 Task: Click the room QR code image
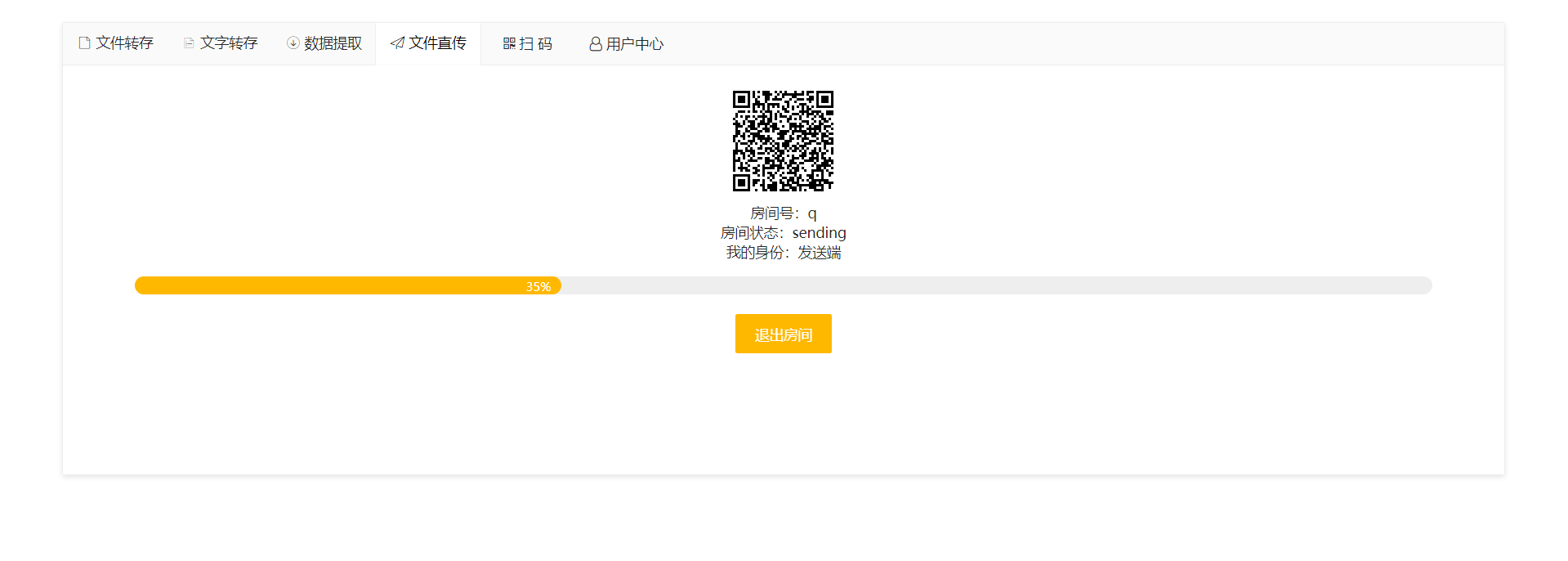pyautogui.click(x=783, y=141)
